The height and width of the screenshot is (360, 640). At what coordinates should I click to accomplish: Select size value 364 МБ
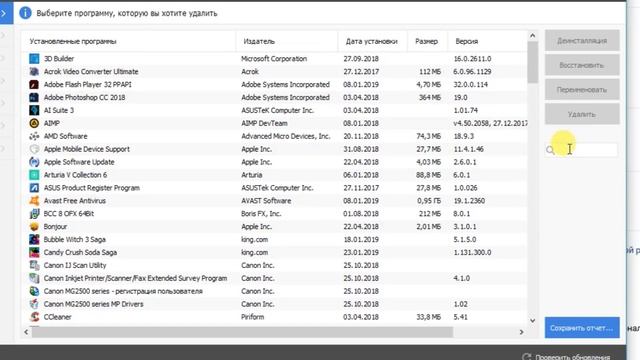[x=429, y=98]
